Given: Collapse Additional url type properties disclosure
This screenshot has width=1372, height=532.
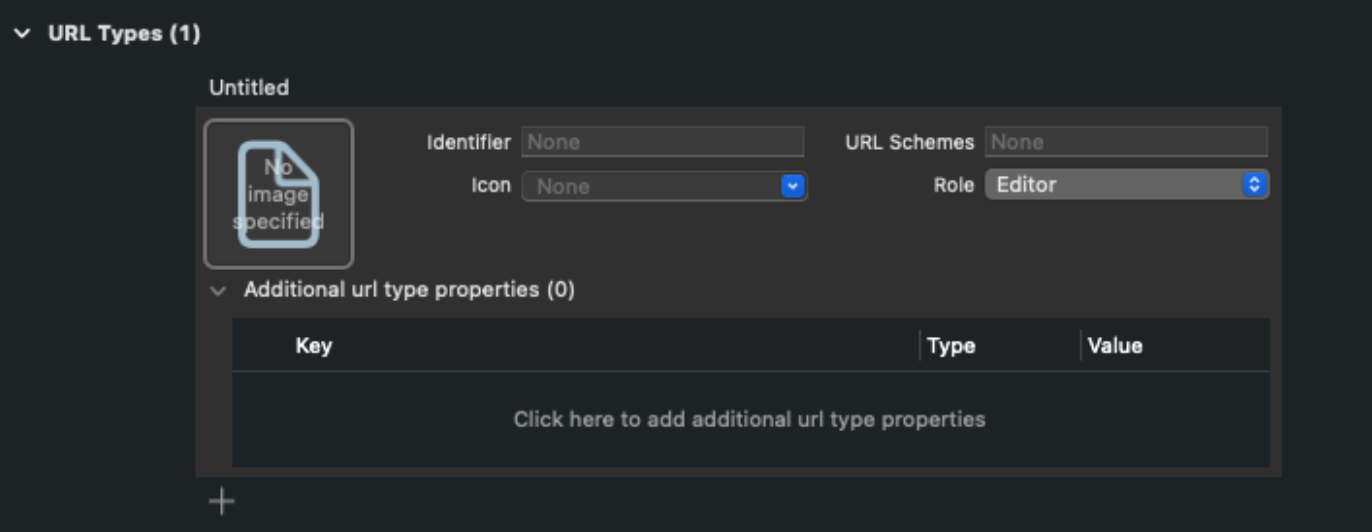Looking at the screenshot, I should click(x=218, y=291).
